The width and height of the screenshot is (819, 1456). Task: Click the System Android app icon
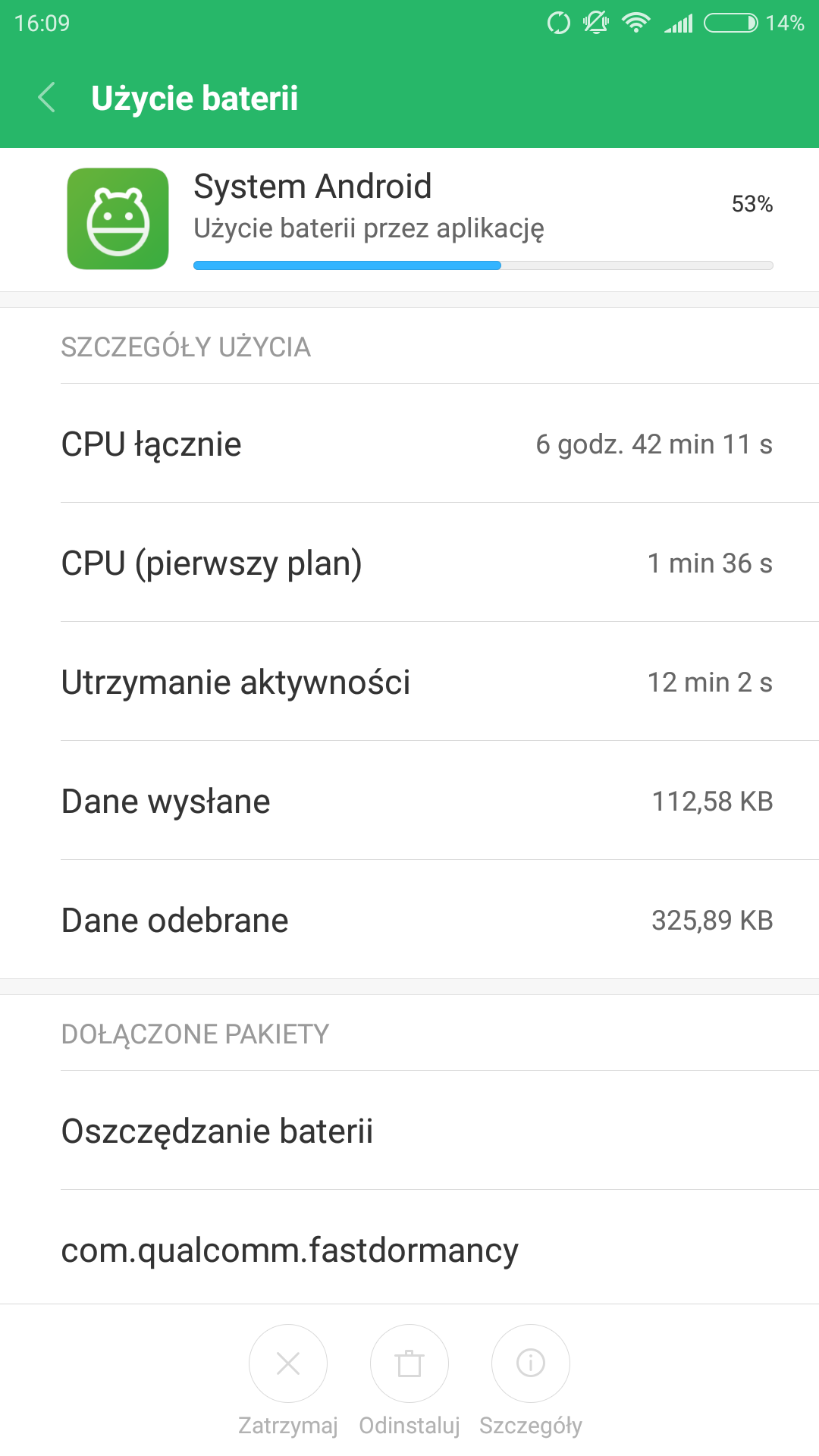pos(118,218)
